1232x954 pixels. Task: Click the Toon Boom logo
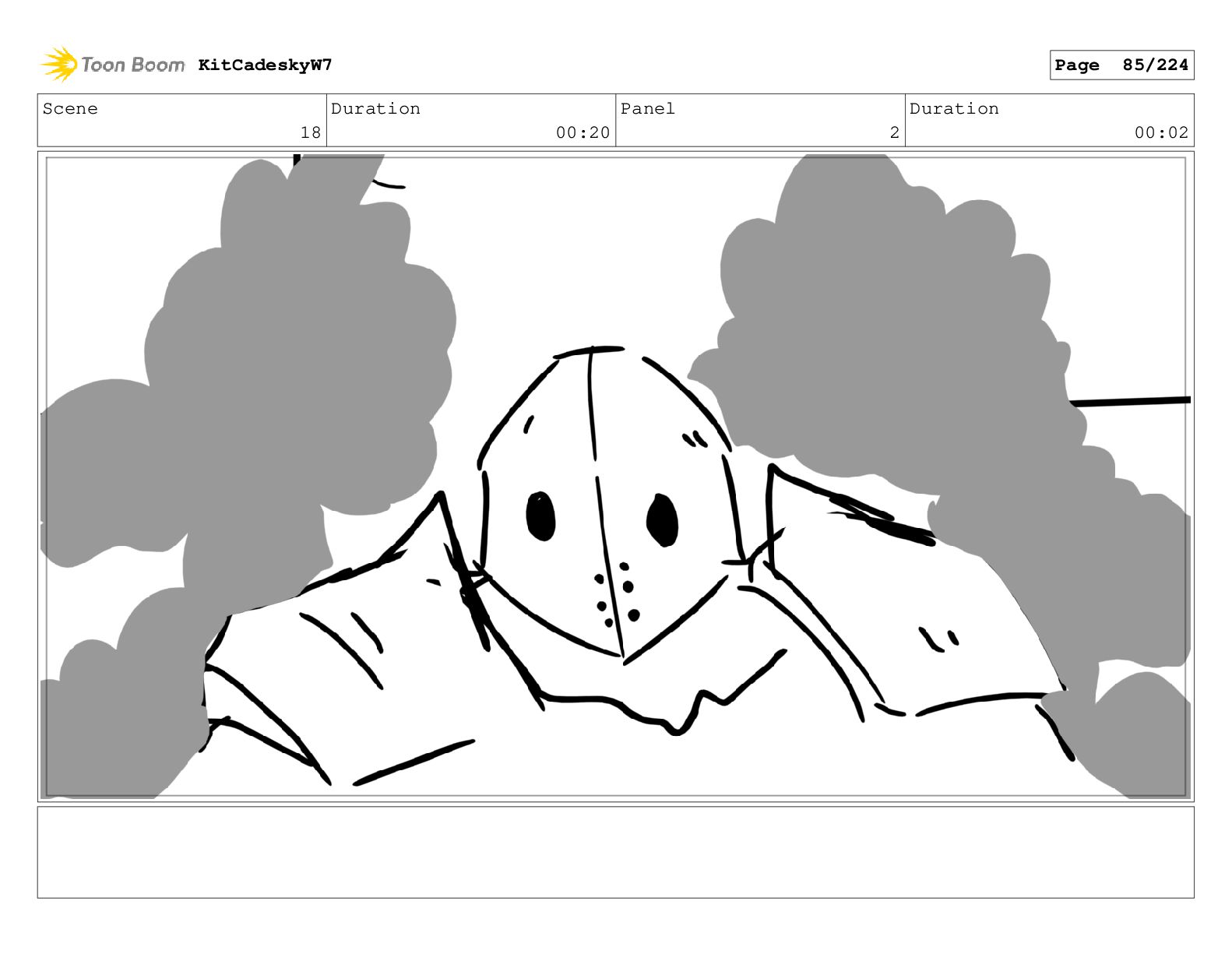click(113, 65)
